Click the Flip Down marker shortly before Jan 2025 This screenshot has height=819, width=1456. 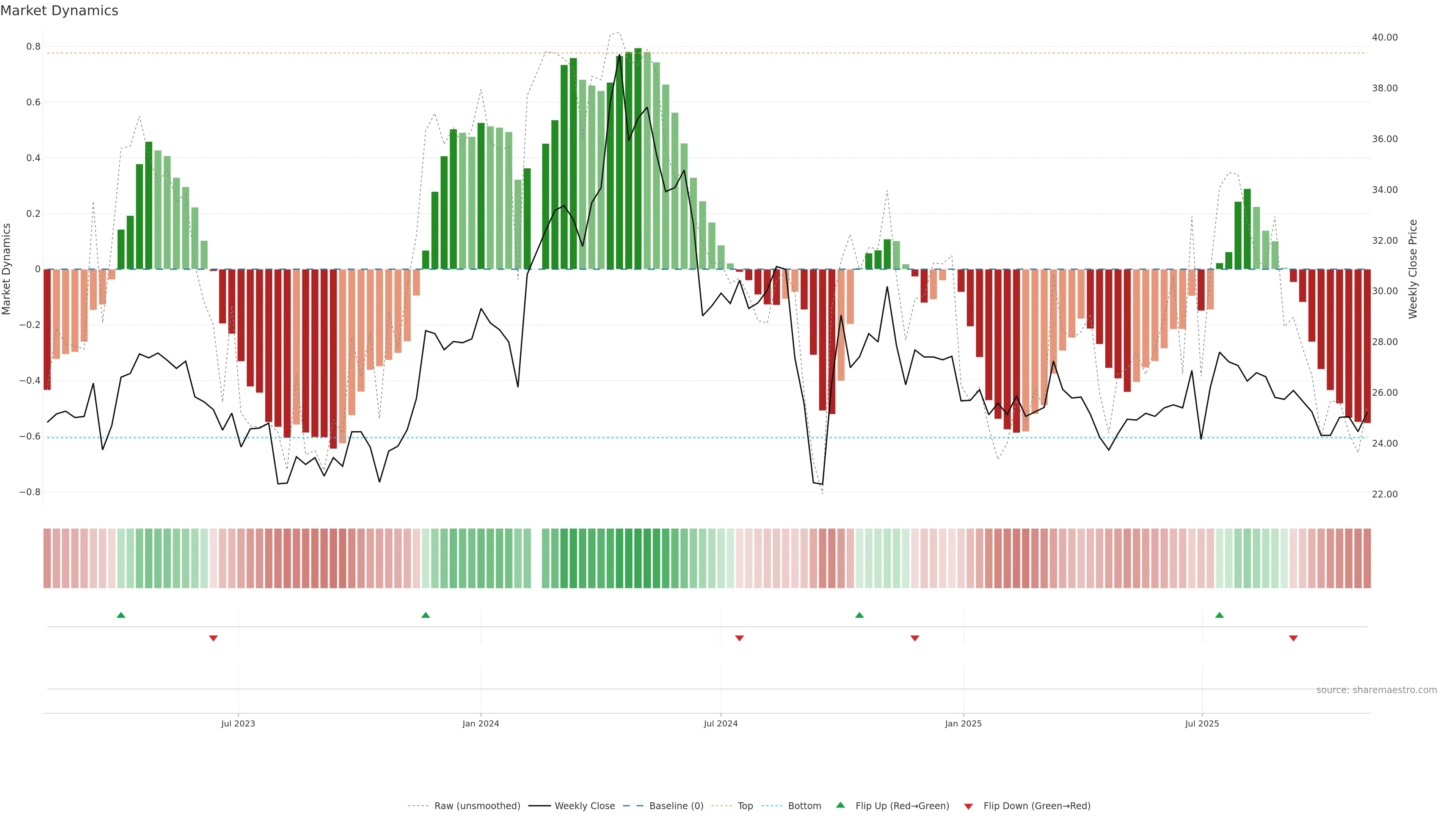point(915,638)
